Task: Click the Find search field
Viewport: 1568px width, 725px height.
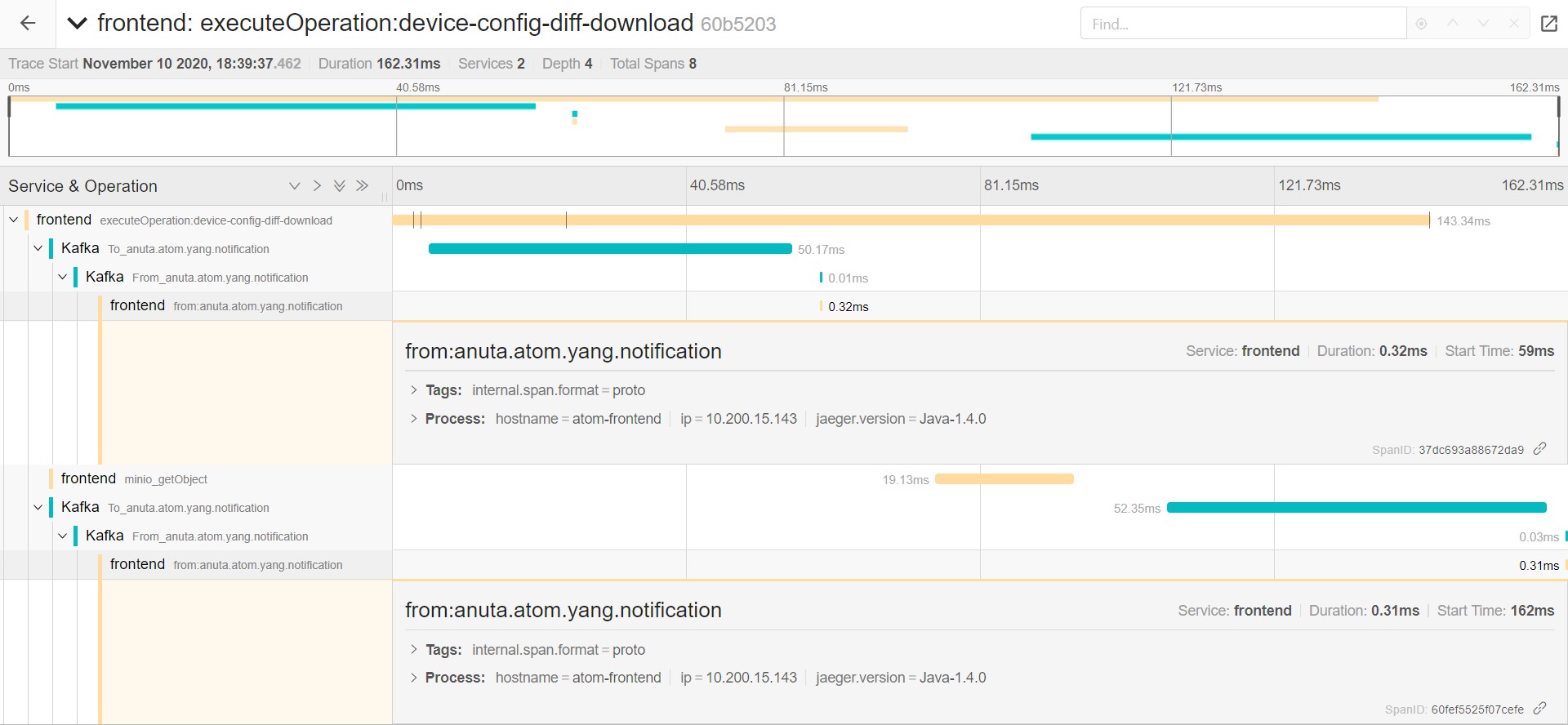Action: pos(1243,24)
